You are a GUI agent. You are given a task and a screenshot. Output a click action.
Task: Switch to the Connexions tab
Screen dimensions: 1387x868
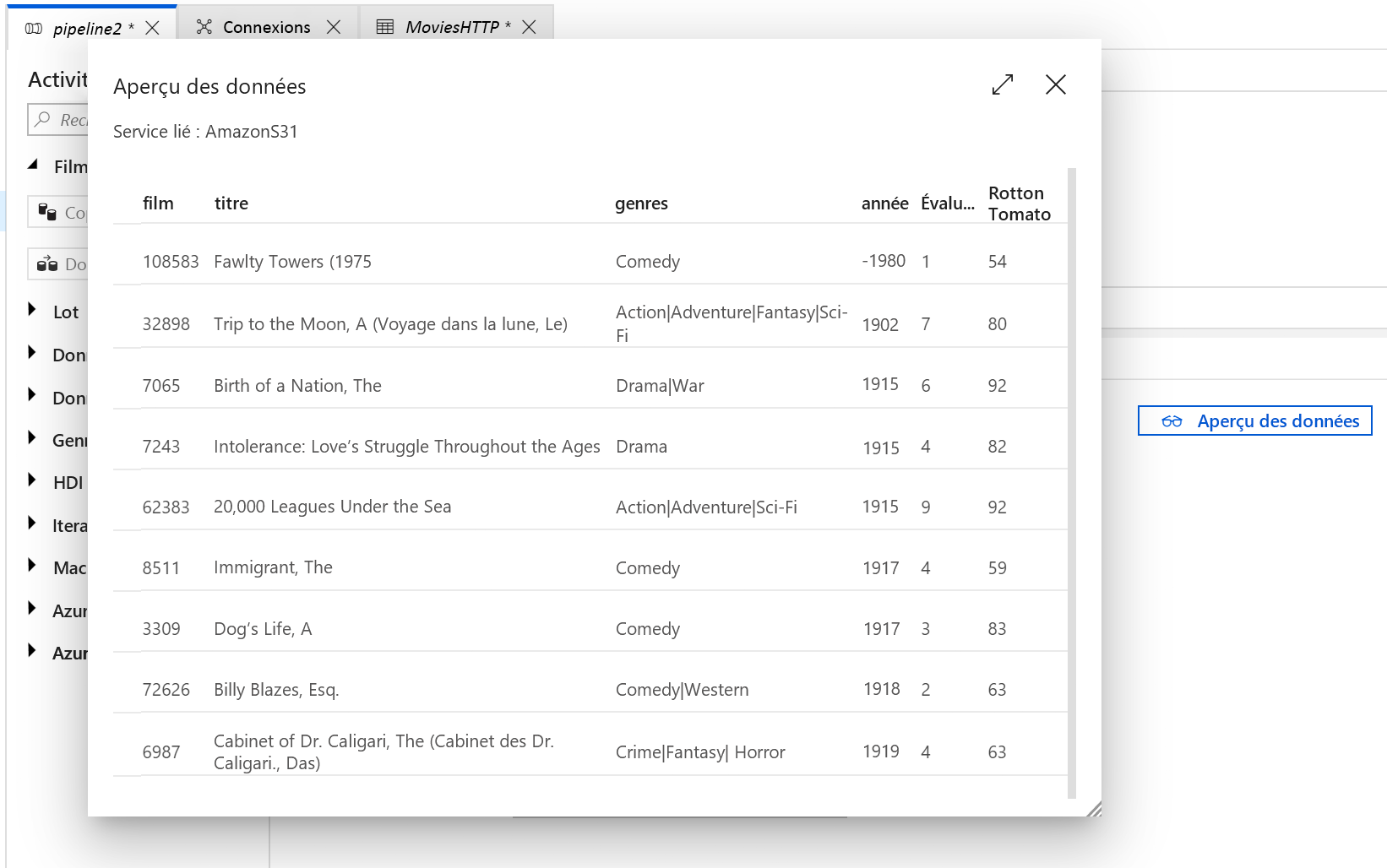pyautogui.click(x=268, y=24)
